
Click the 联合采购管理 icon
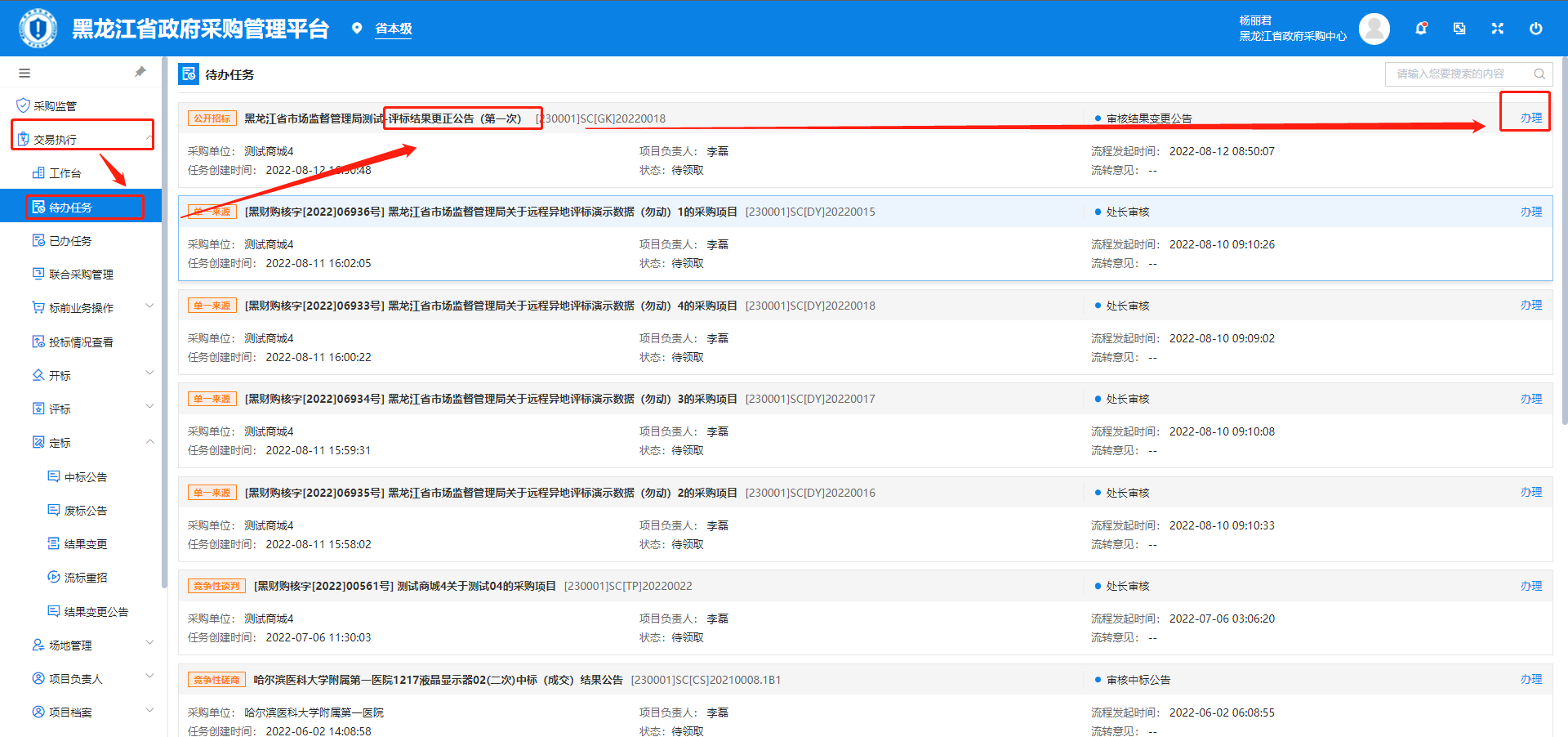click(x=38, y=274)
